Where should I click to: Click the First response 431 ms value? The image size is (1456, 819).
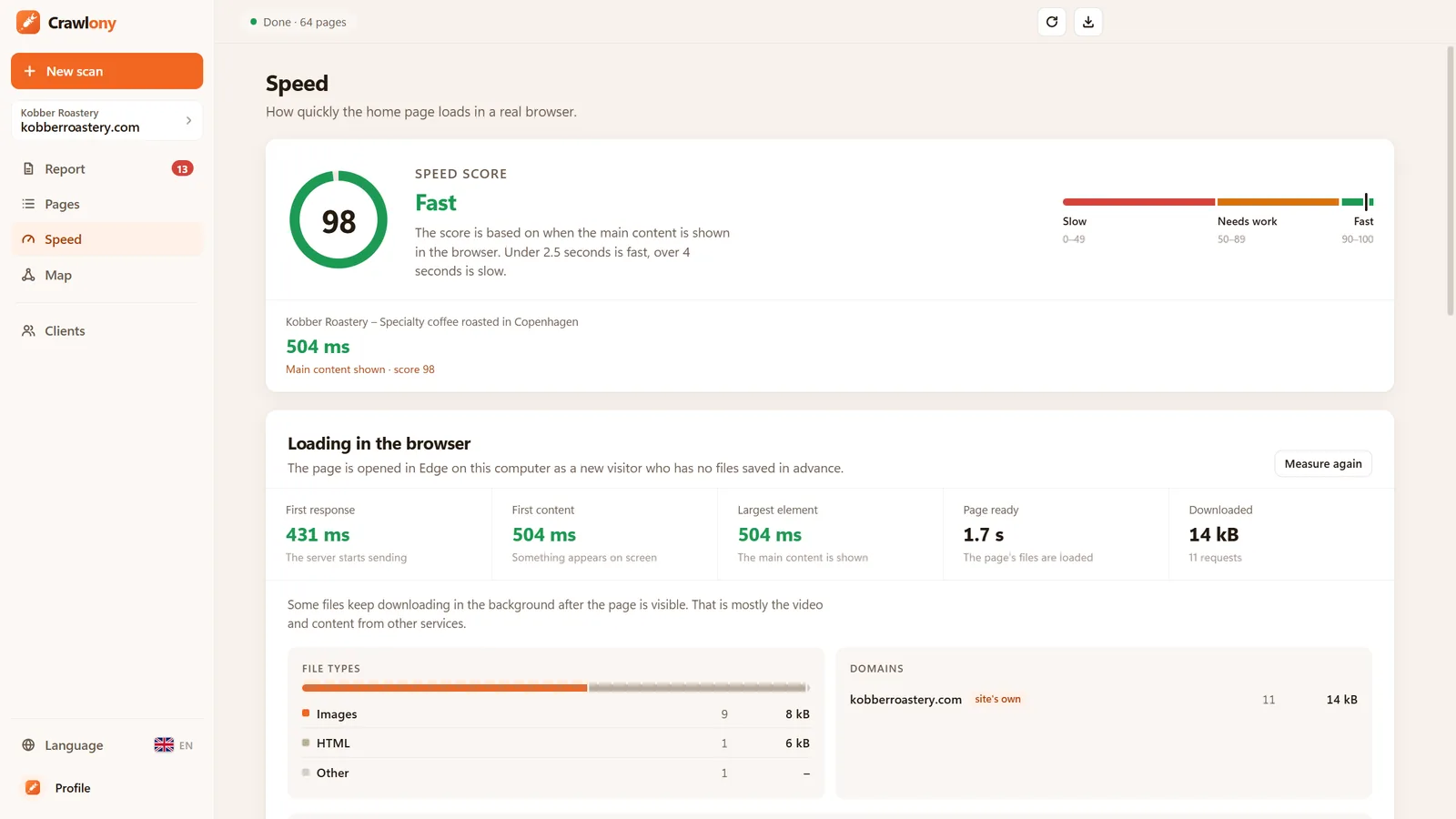click(318, 535)
